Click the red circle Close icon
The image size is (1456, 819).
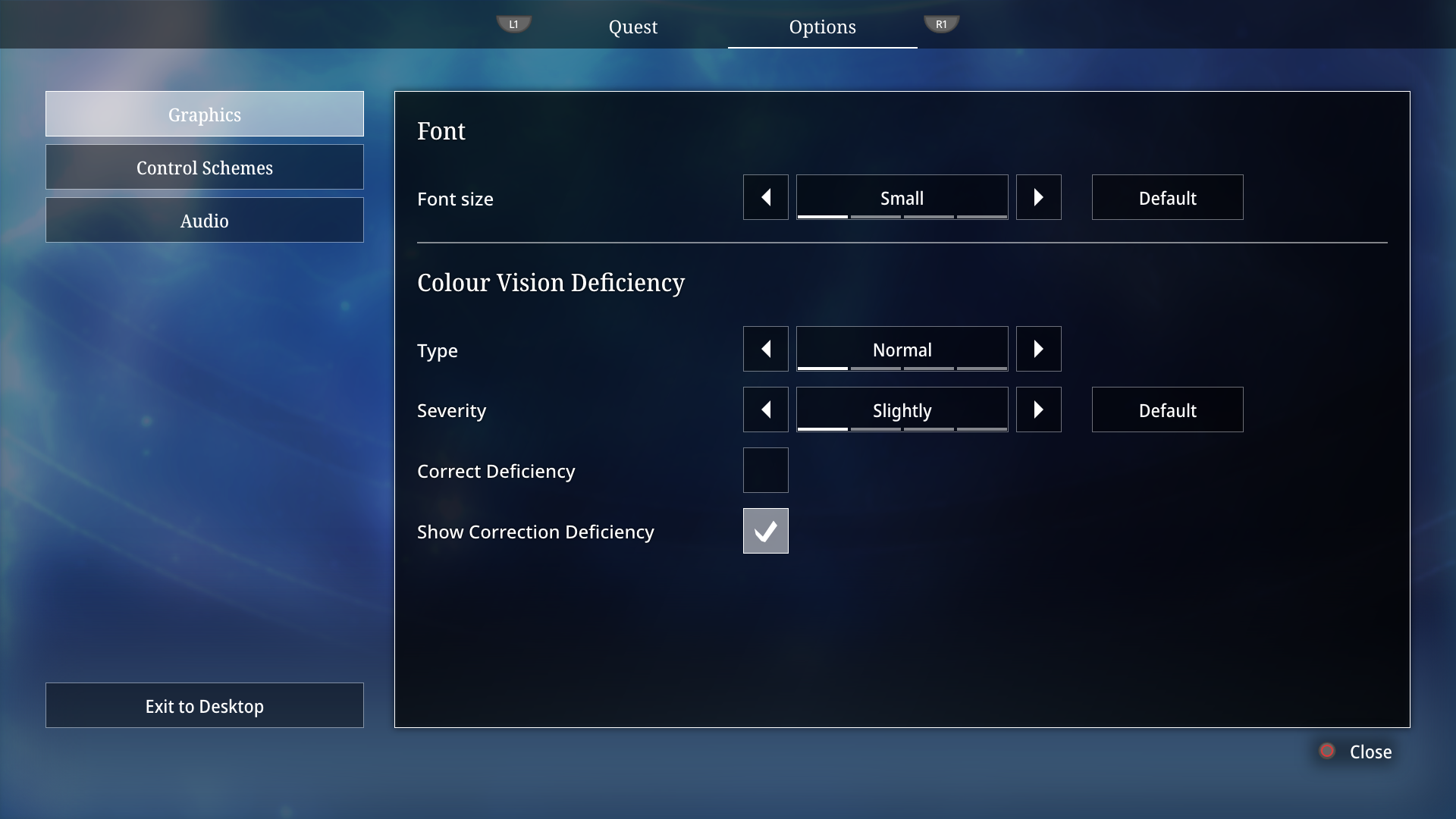pos(1327,751)
